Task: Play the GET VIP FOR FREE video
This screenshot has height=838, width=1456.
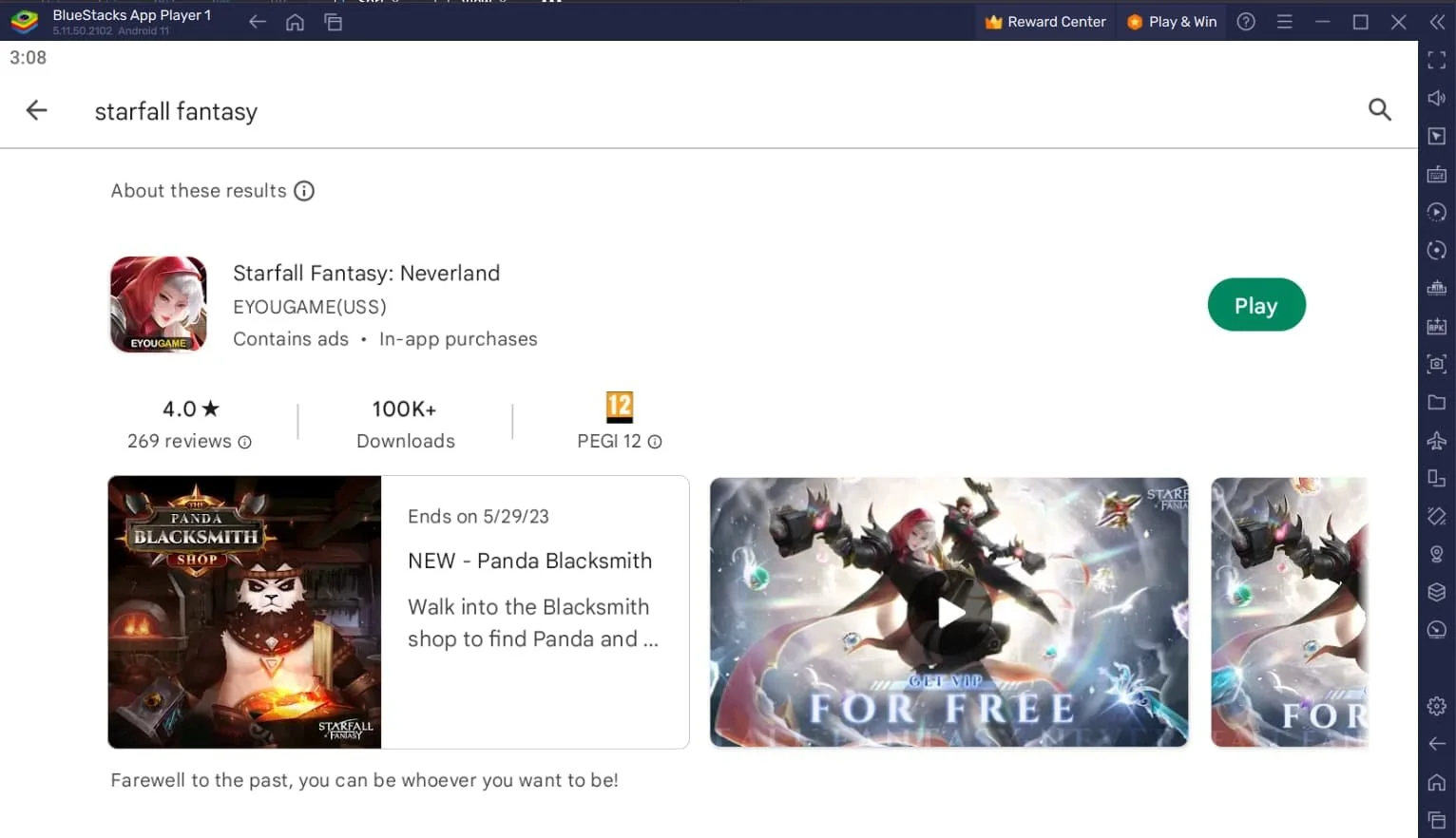Action: click(x=948, y=612)
